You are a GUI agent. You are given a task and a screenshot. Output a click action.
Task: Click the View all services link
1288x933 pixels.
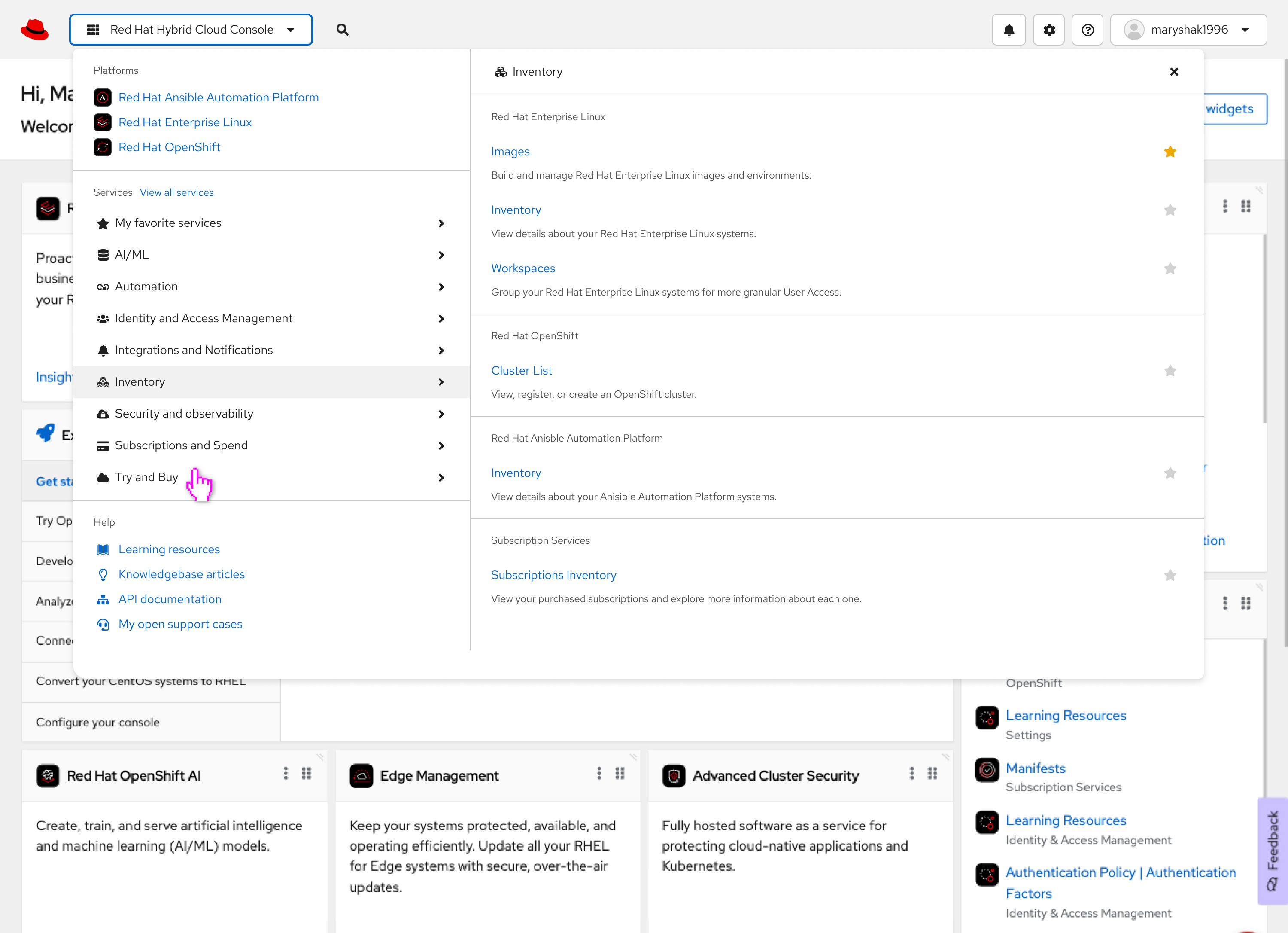176,192
